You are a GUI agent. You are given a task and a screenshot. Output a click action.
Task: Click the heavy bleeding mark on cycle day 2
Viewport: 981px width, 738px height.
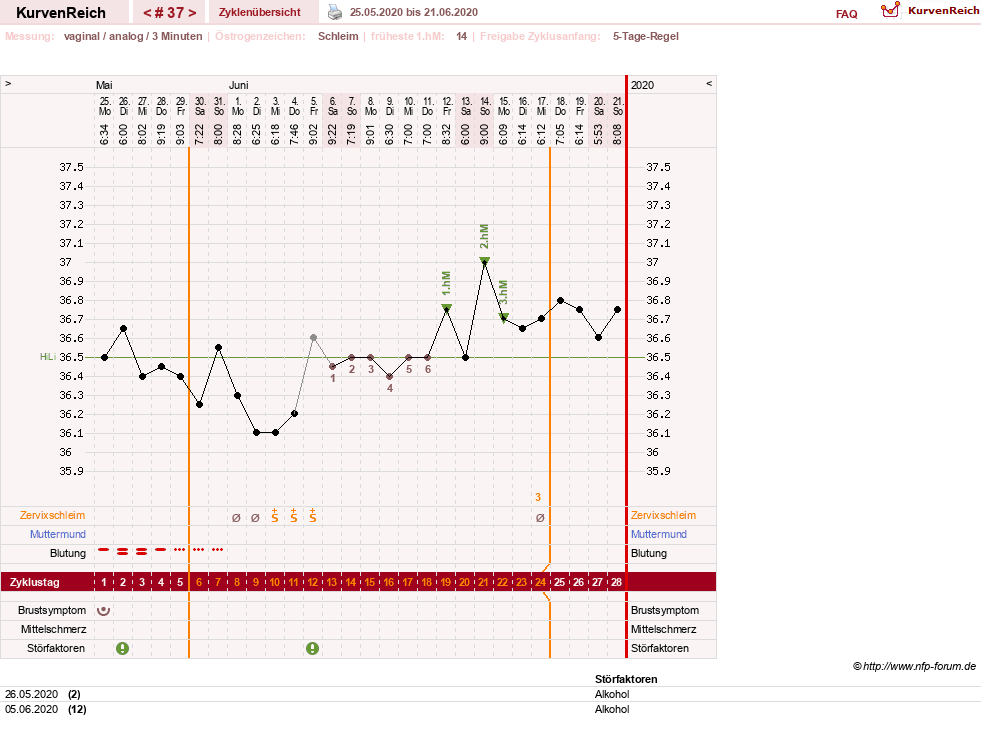[123, 551]
